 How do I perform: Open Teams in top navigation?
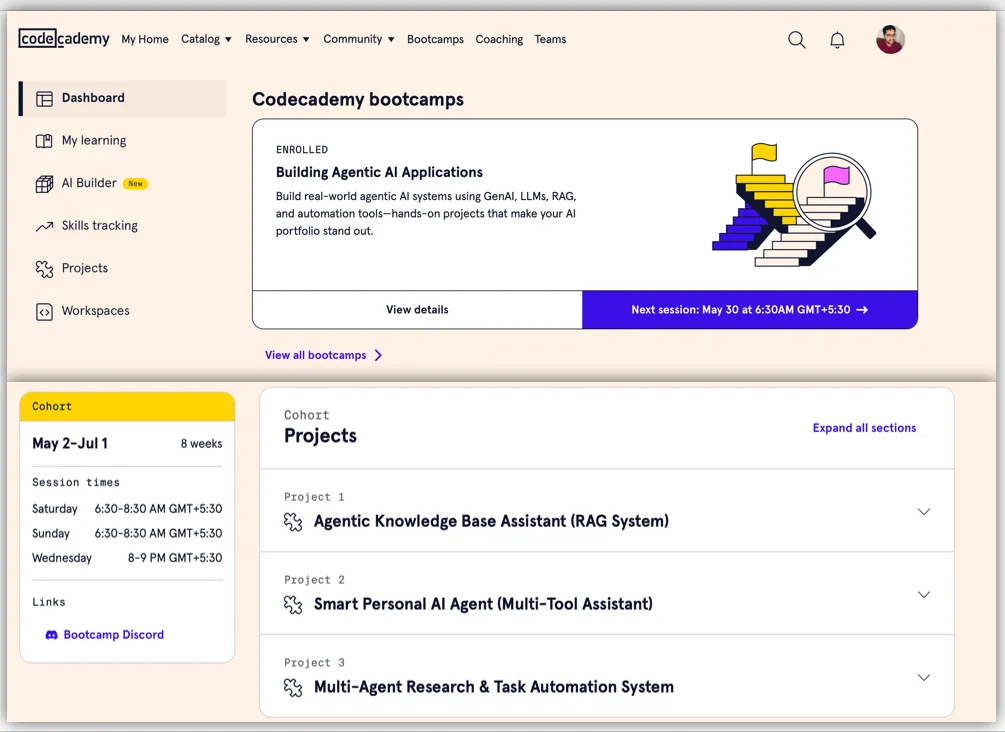tap(551, 39)
